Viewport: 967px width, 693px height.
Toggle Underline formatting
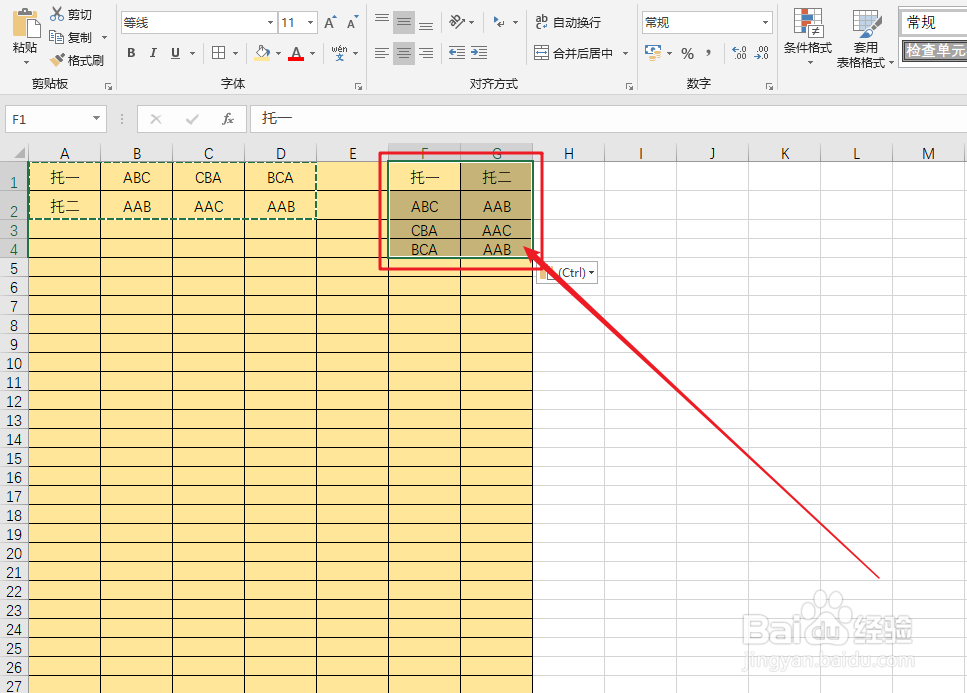pos(175,53)
